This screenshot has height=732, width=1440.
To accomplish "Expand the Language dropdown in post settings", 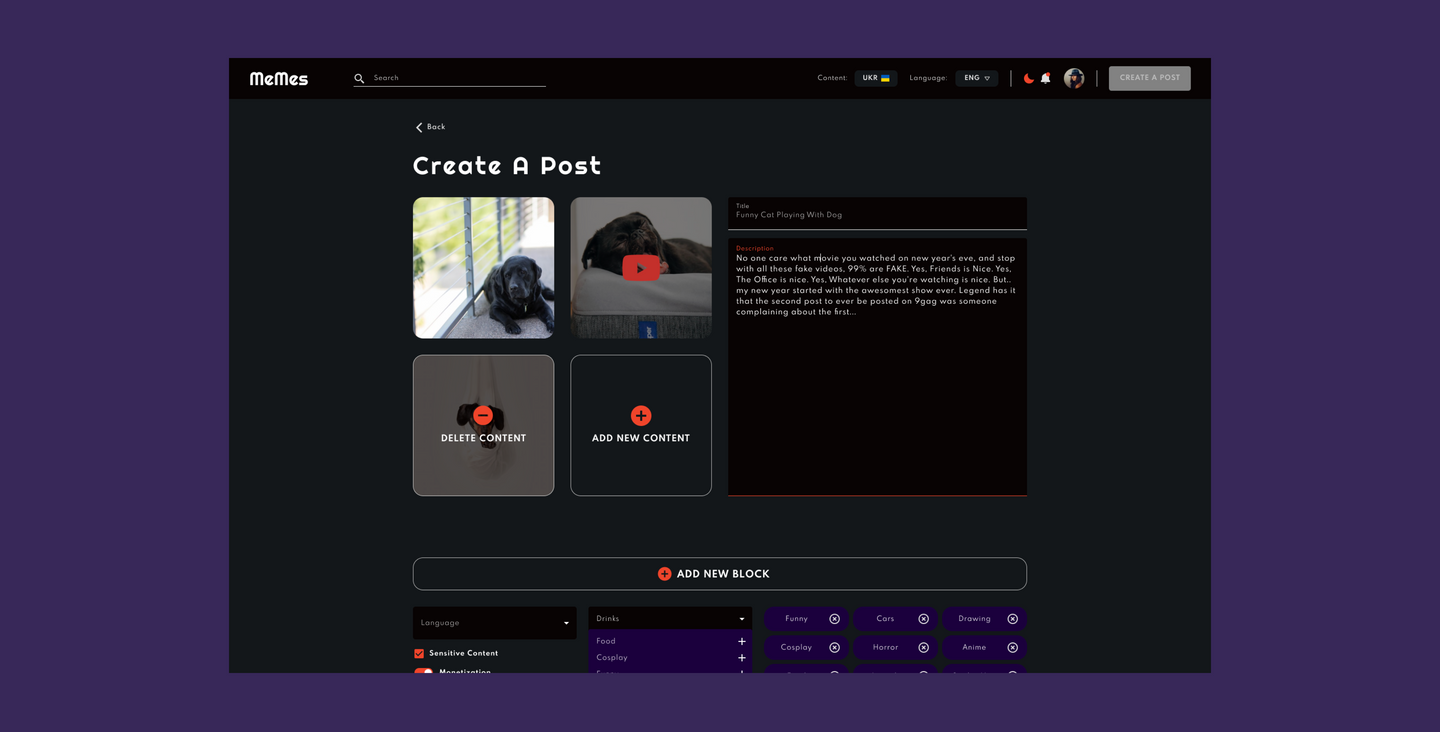I will [x=495, y=623].
